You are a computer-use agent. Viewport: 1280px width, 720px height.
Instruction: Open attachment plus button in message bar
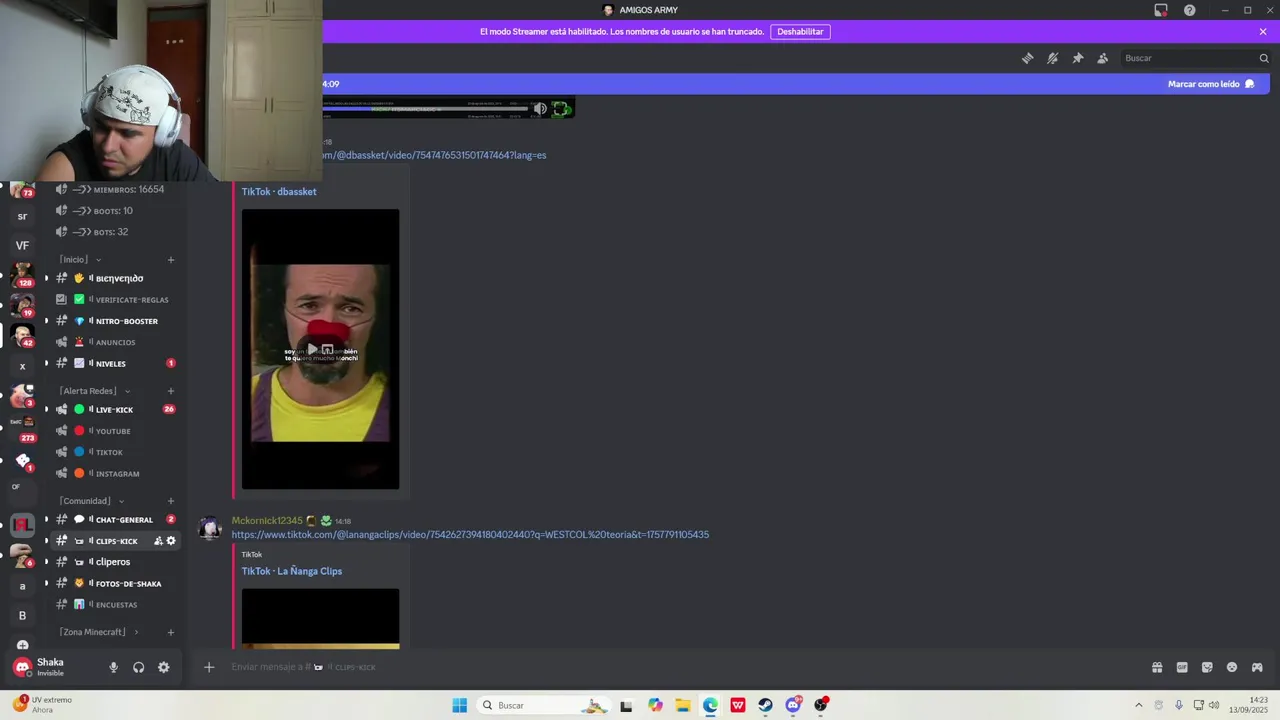(x=209, y=667)
